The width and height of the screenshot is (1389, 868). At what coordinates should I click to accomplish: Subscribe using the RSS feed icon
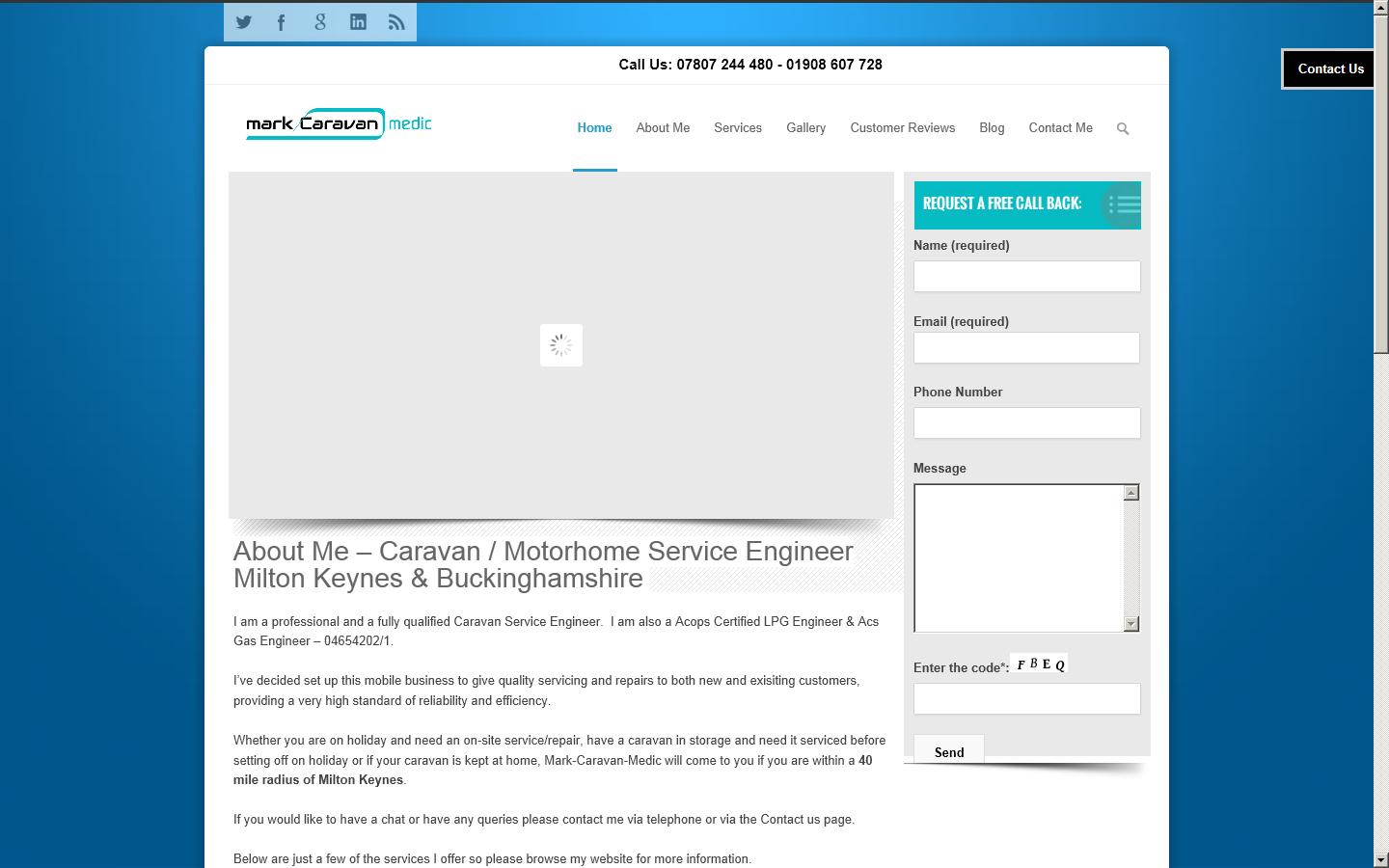396,21
